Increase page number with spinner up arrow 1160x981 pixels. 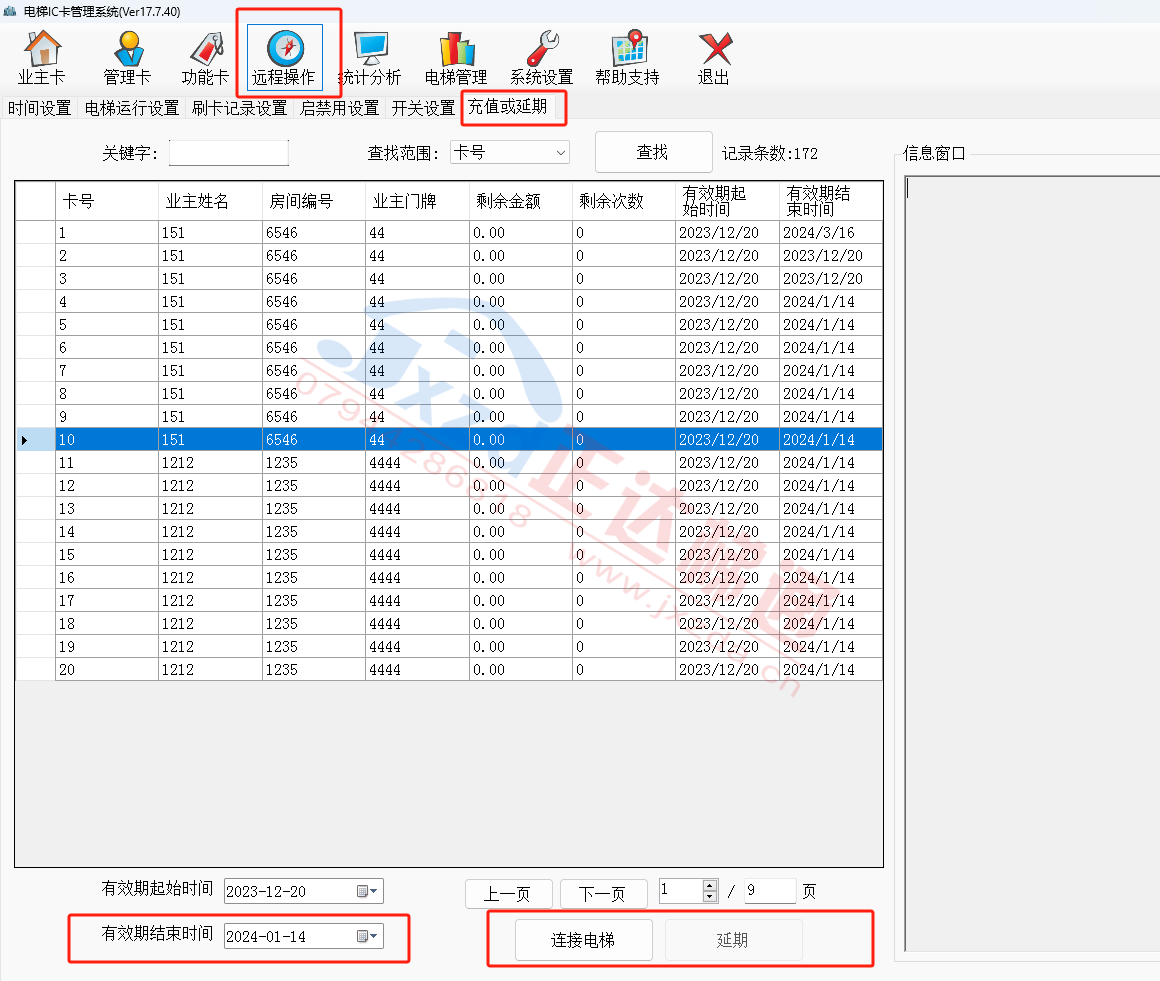(710, 886)
